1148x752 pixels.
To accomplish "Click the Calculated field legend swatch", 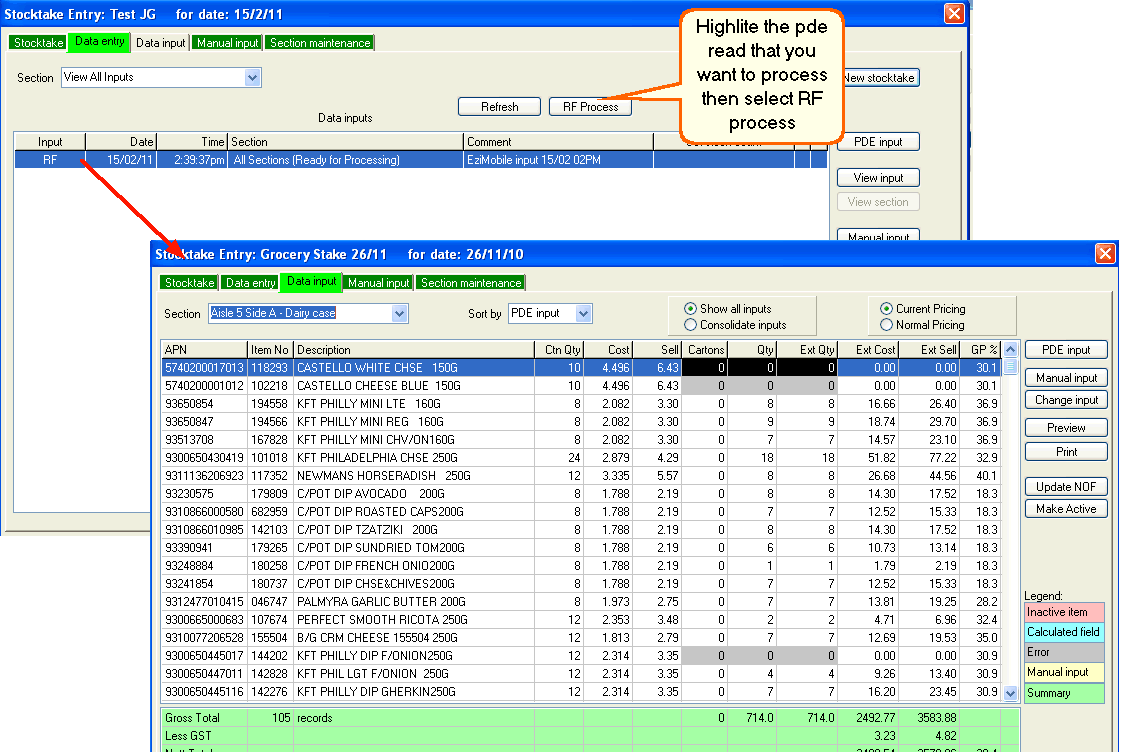I will click(x=1065, y=632).
